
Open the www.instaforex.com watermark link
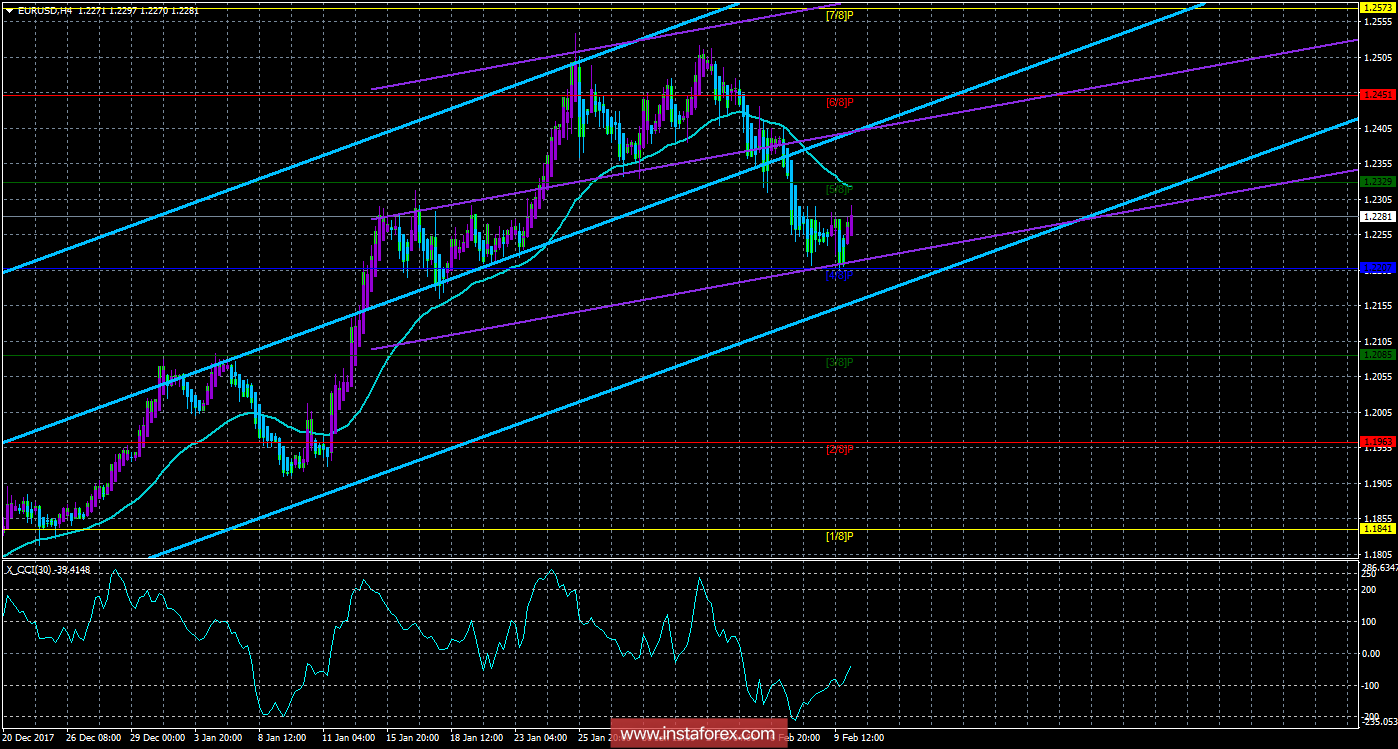[696, 735]
